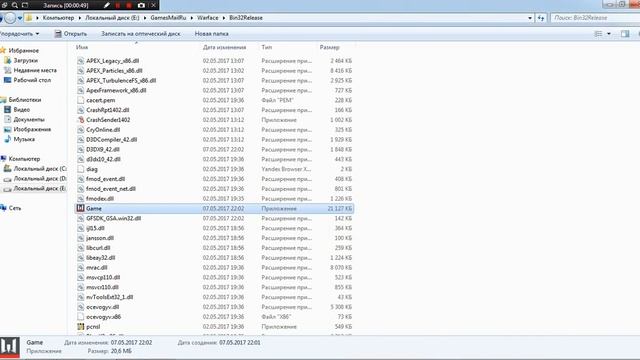Select the APEX_Legacy_x86.dll file
This screenshot has width=640, height=360.
pyautogui.click(x=113, y=61)
